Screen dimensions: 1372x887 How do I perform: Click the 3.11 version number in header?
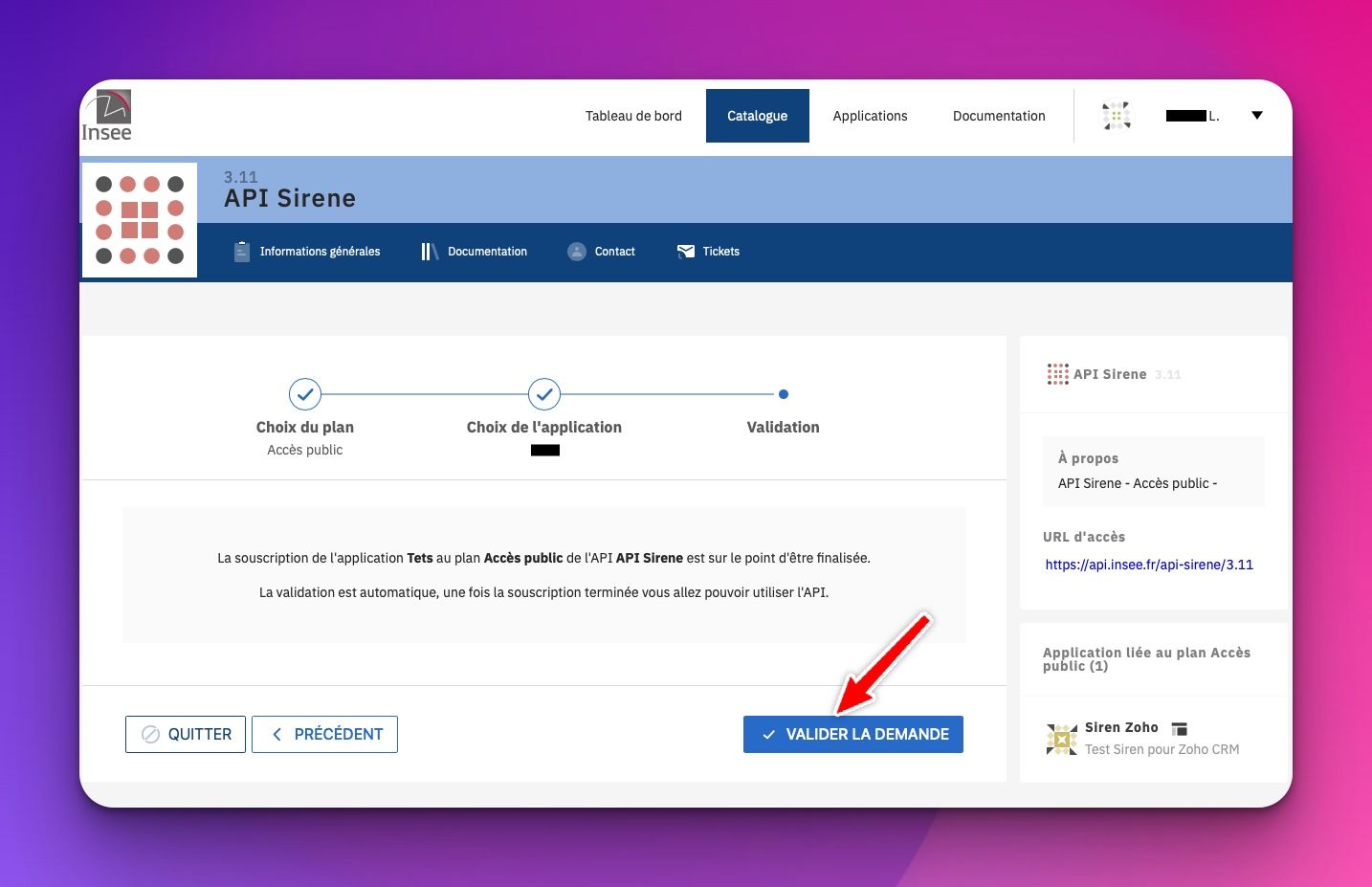[241, 177]
